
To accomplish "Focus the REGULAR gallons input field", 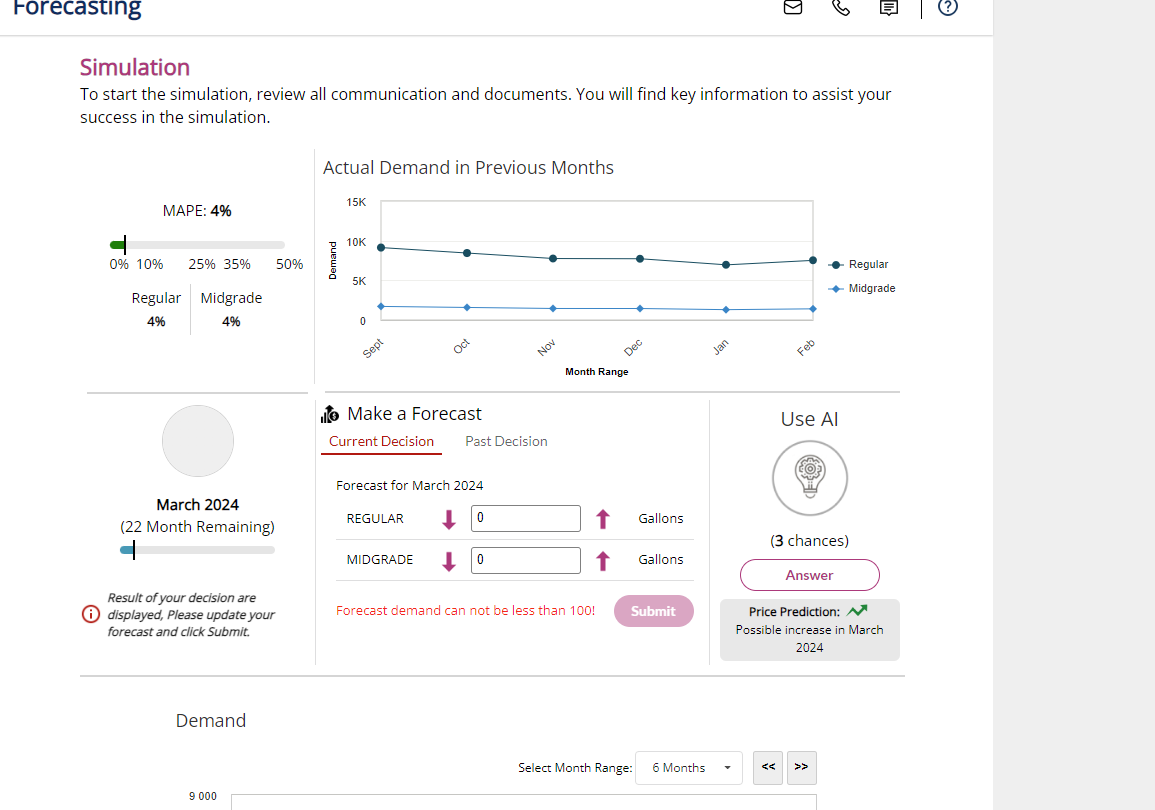I will 525,518.
